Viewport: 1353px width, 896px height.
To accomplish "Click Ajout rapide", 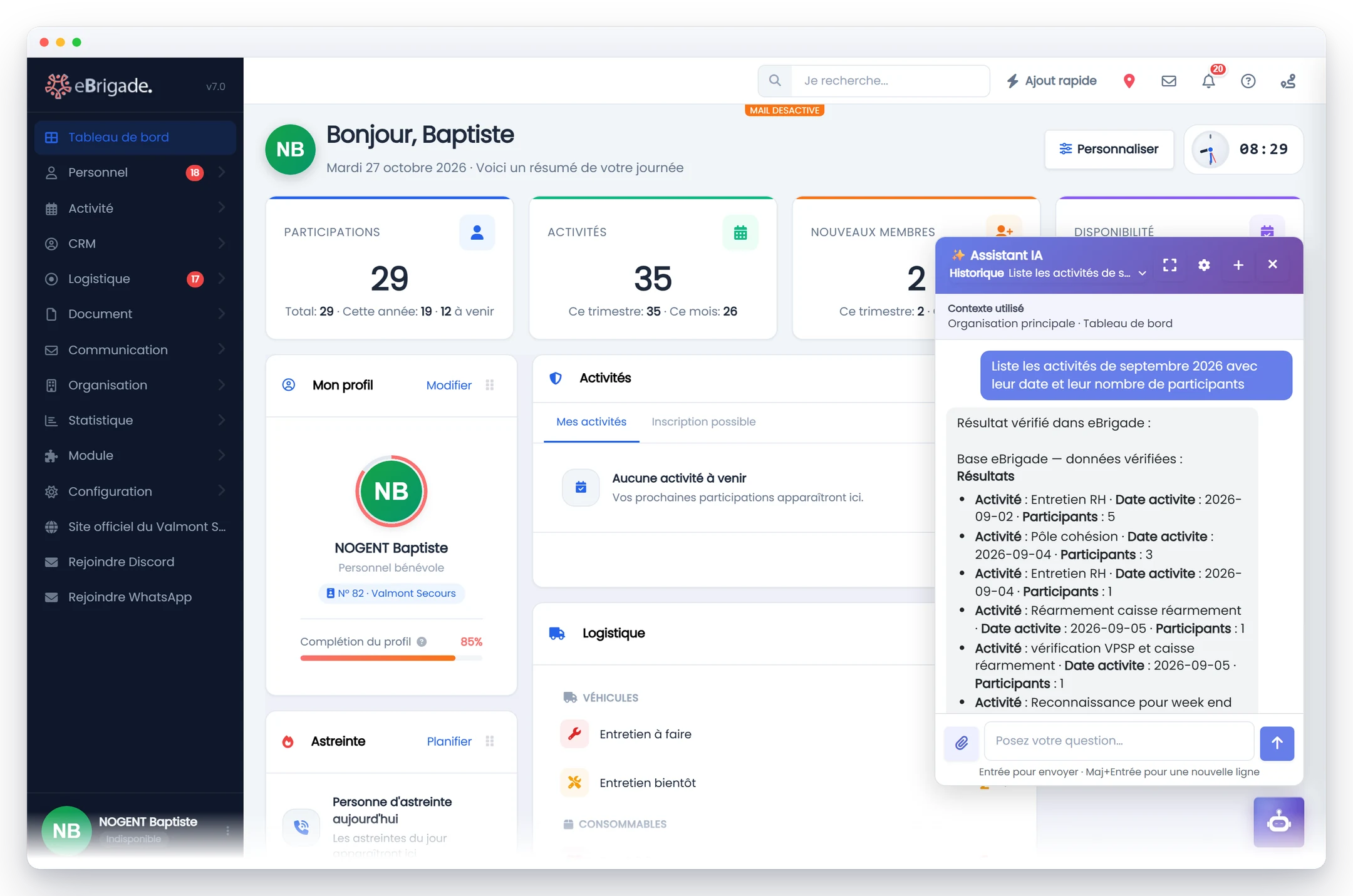I will click(1052, 81).
